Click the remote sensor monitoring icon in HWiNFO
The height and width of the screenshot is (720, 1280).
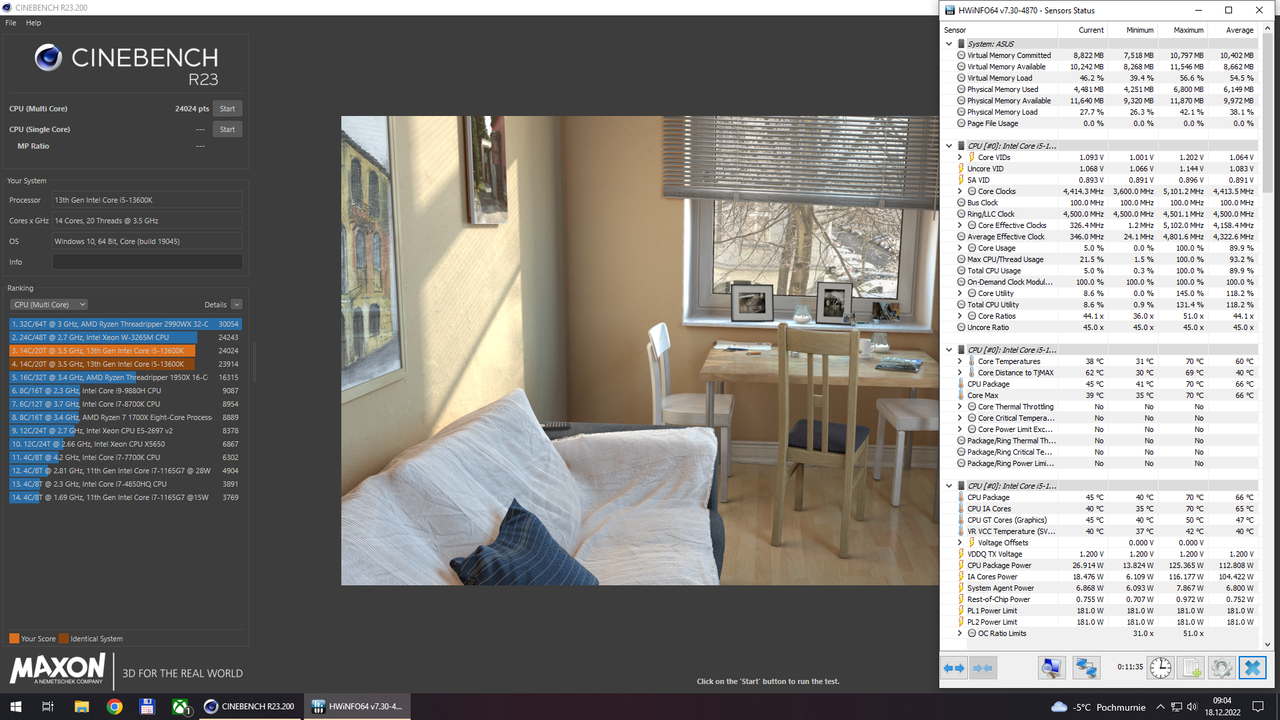pos(1086,667)
